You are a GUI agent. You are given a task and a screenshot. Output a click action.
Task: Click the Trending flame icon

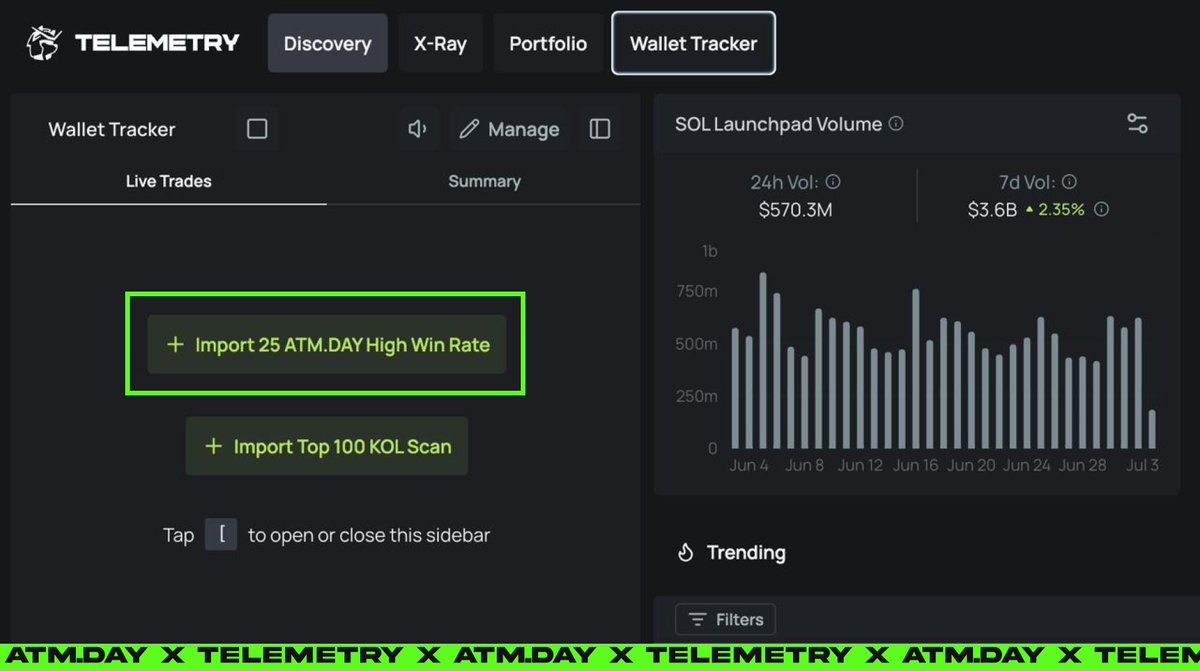pos(686,553)
